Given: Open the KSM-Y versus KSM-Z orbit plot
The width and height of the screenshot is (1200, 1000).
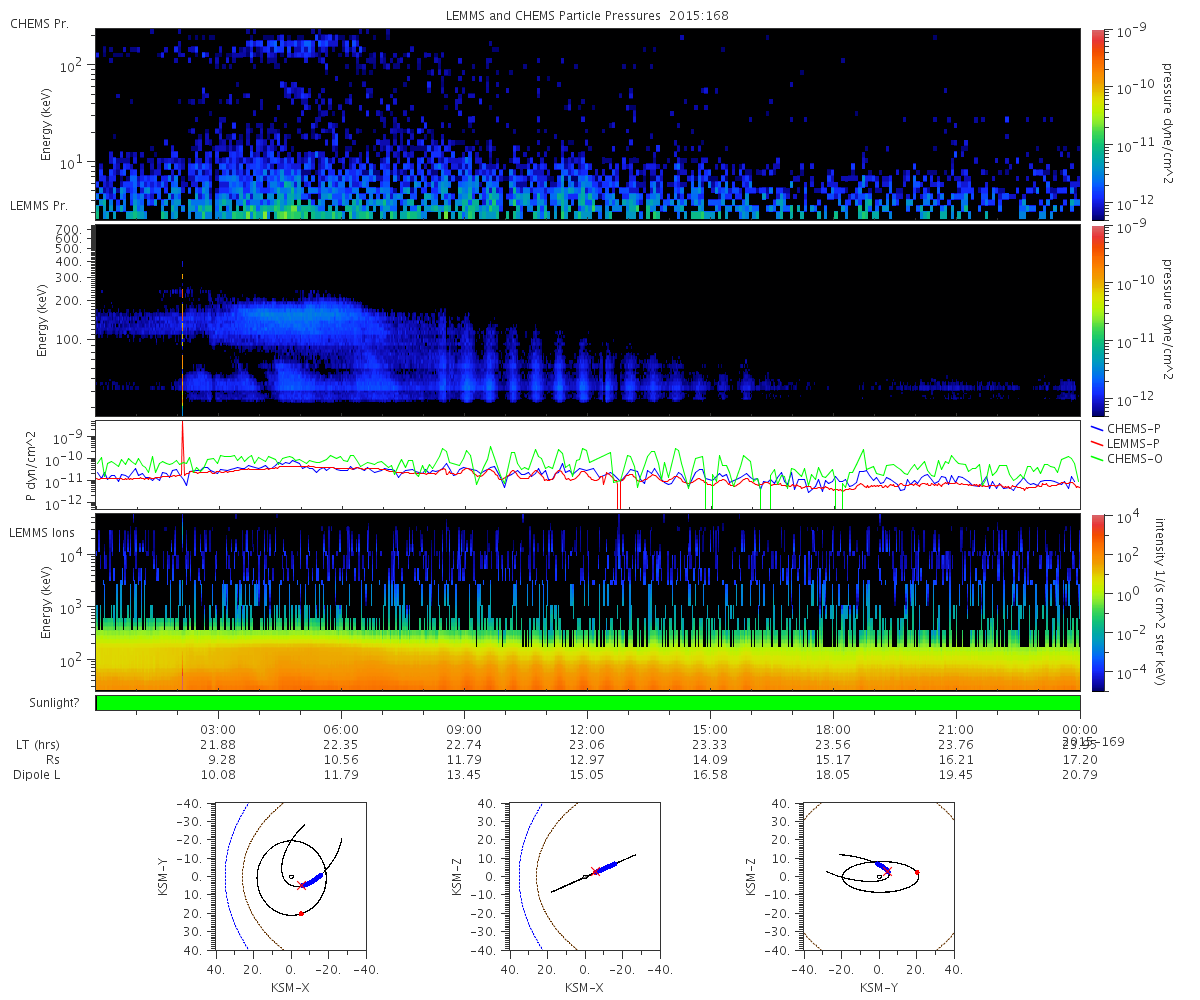Looking at the screenshot, I should click(879, 876).
